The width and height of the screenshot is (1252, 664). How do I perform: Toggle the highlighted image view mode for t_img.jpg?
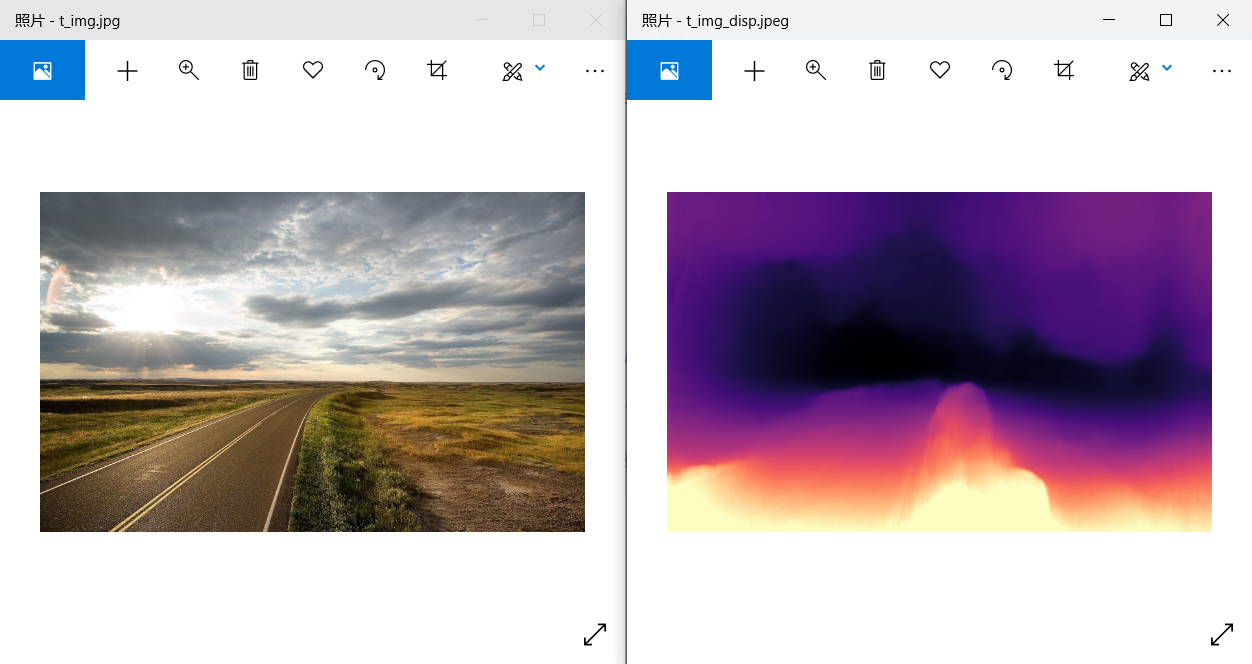[42, 70]
